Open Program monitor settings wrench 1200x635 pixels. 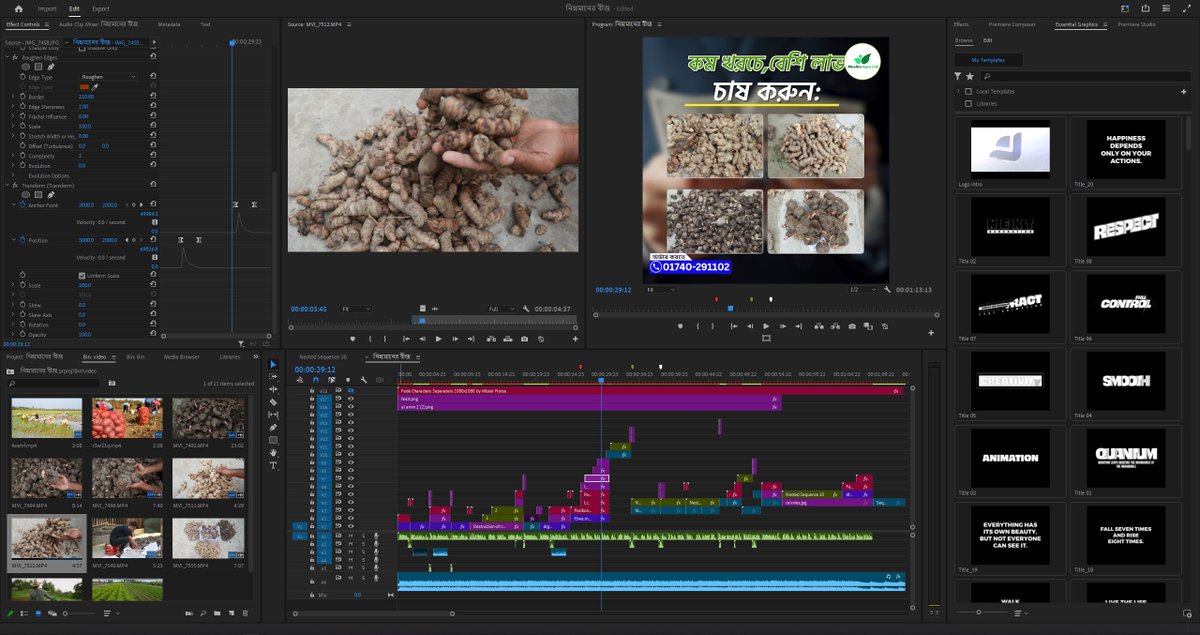pyautogui.click(x=887, y=289)
